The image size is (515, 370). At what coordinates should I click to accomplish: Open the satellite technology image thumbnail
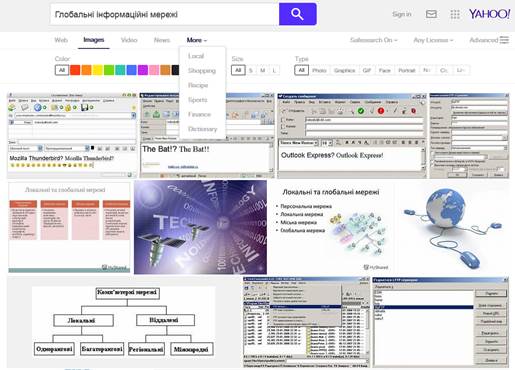[200, 227]
